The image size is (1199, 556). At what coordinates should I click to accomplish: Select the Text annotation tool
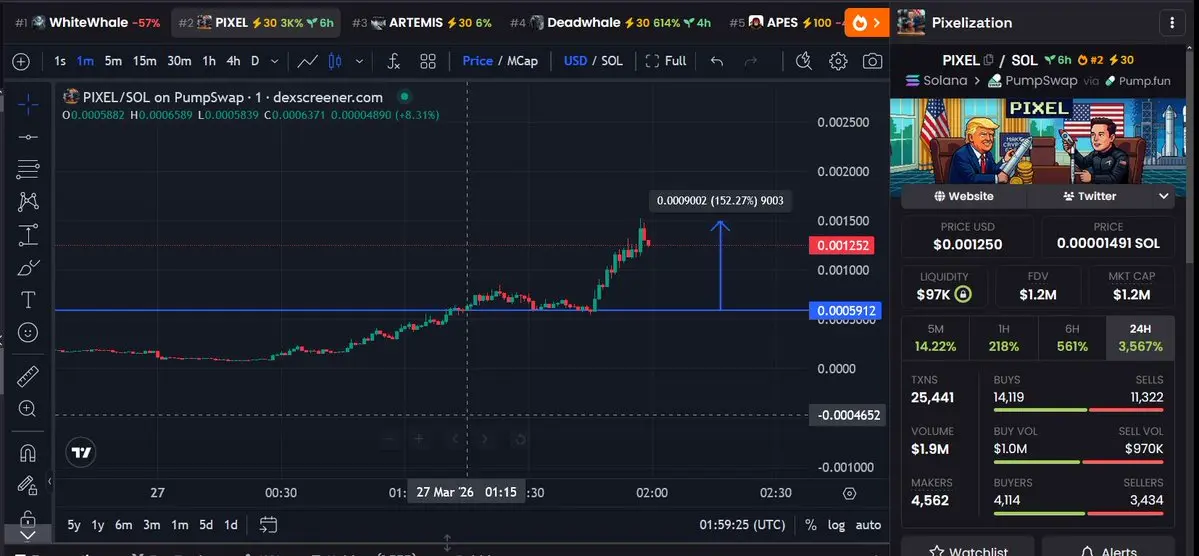(28, 301)
